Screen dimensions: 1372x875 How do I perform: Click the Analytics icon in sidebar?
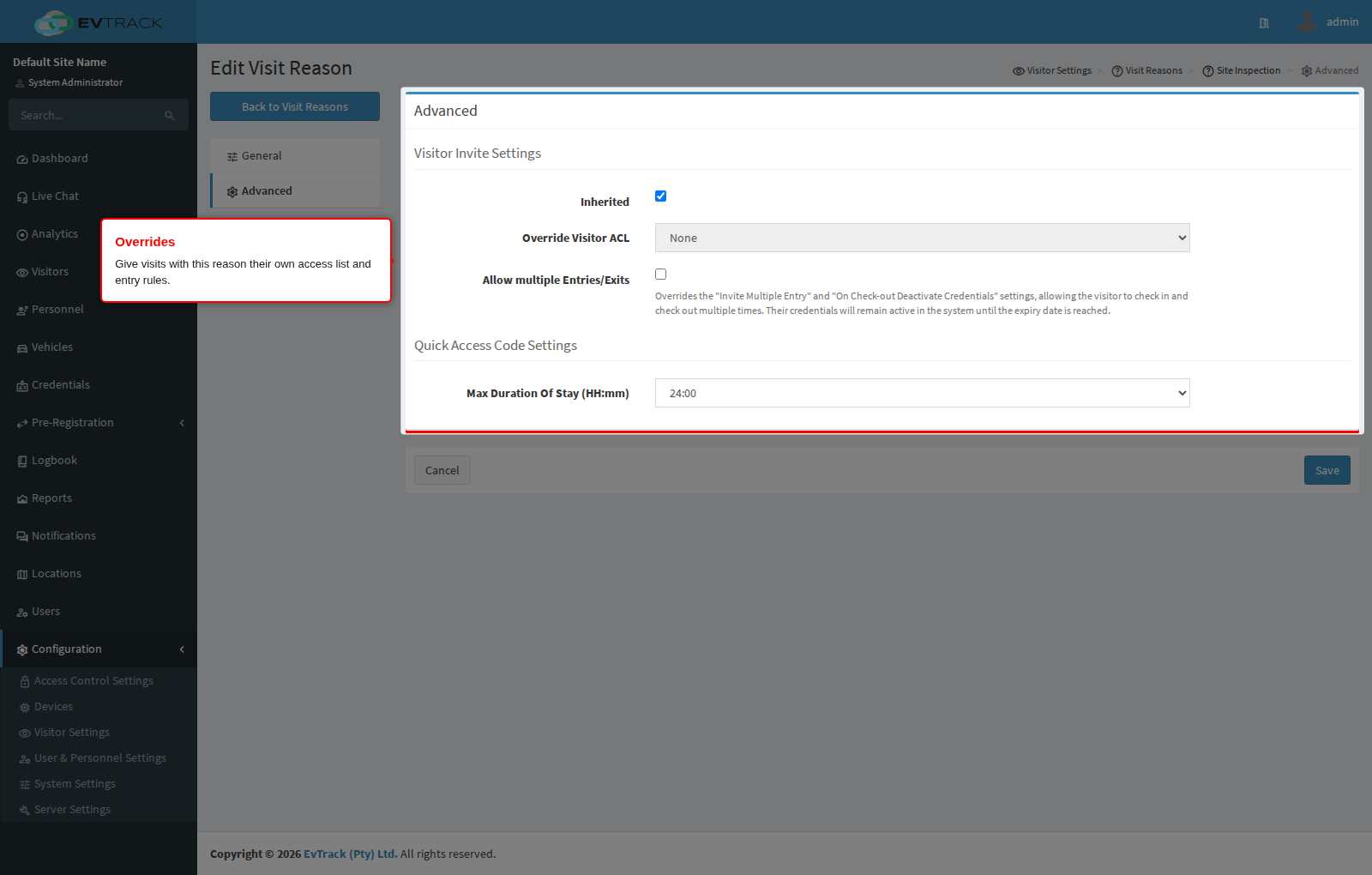click(x=22, y=235)
